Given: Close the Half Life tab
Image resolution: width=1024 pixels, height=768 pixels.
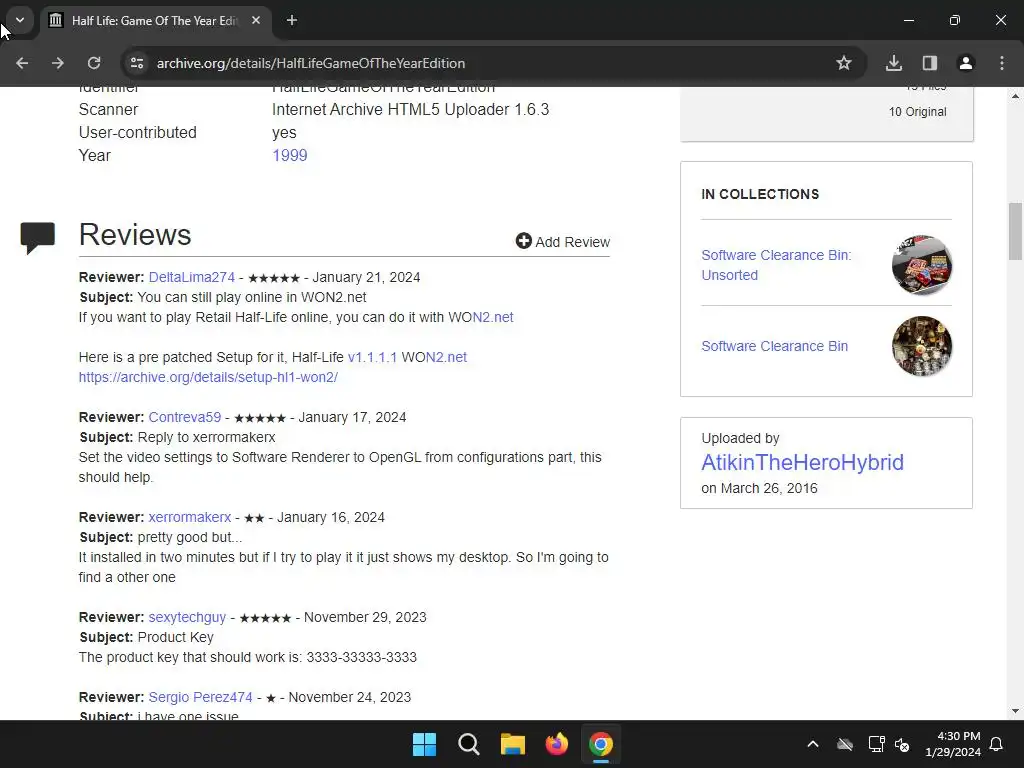Looking at the screenshot, I should click(x=256, y=20).
